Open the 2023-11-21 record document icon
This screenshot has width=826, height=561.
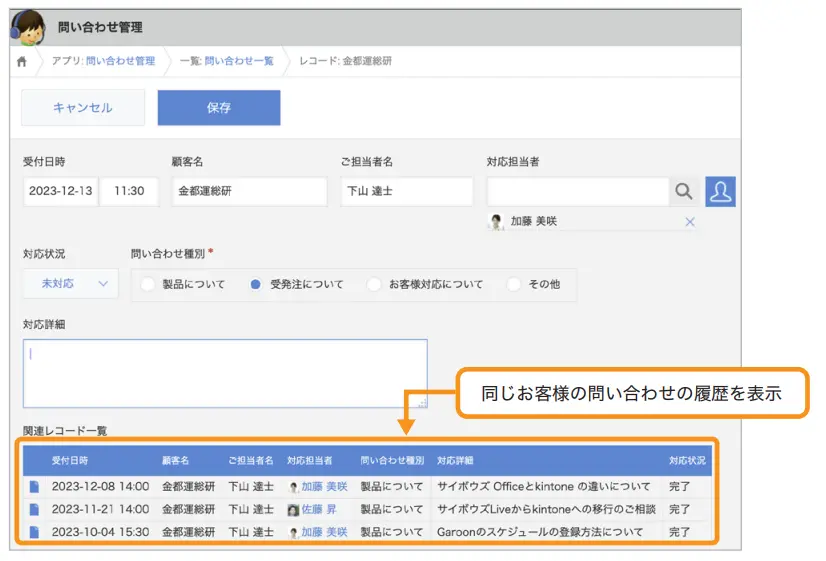coord(34,509)
